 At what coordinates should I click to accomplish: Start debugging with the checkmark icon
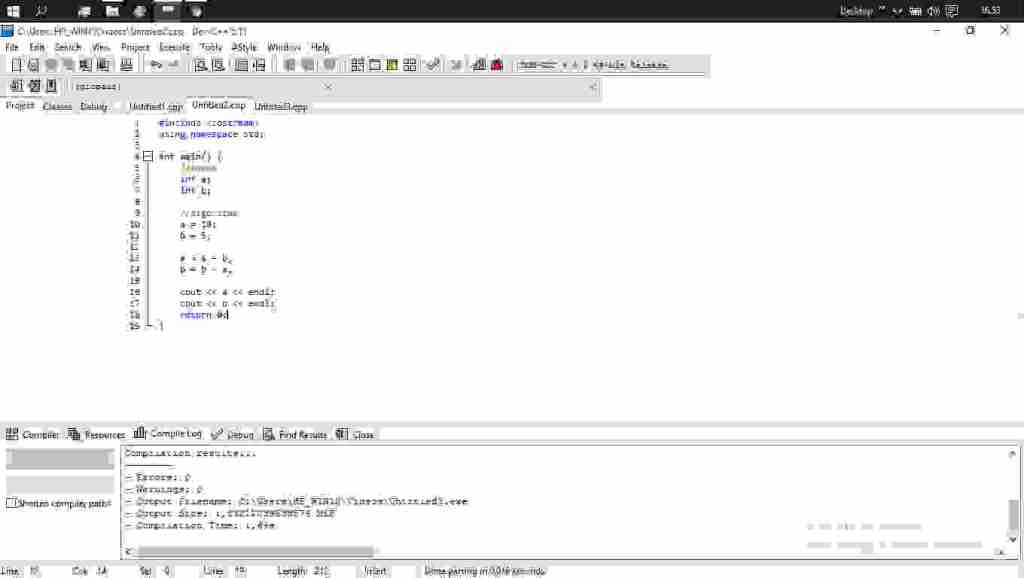pos(433,65)
